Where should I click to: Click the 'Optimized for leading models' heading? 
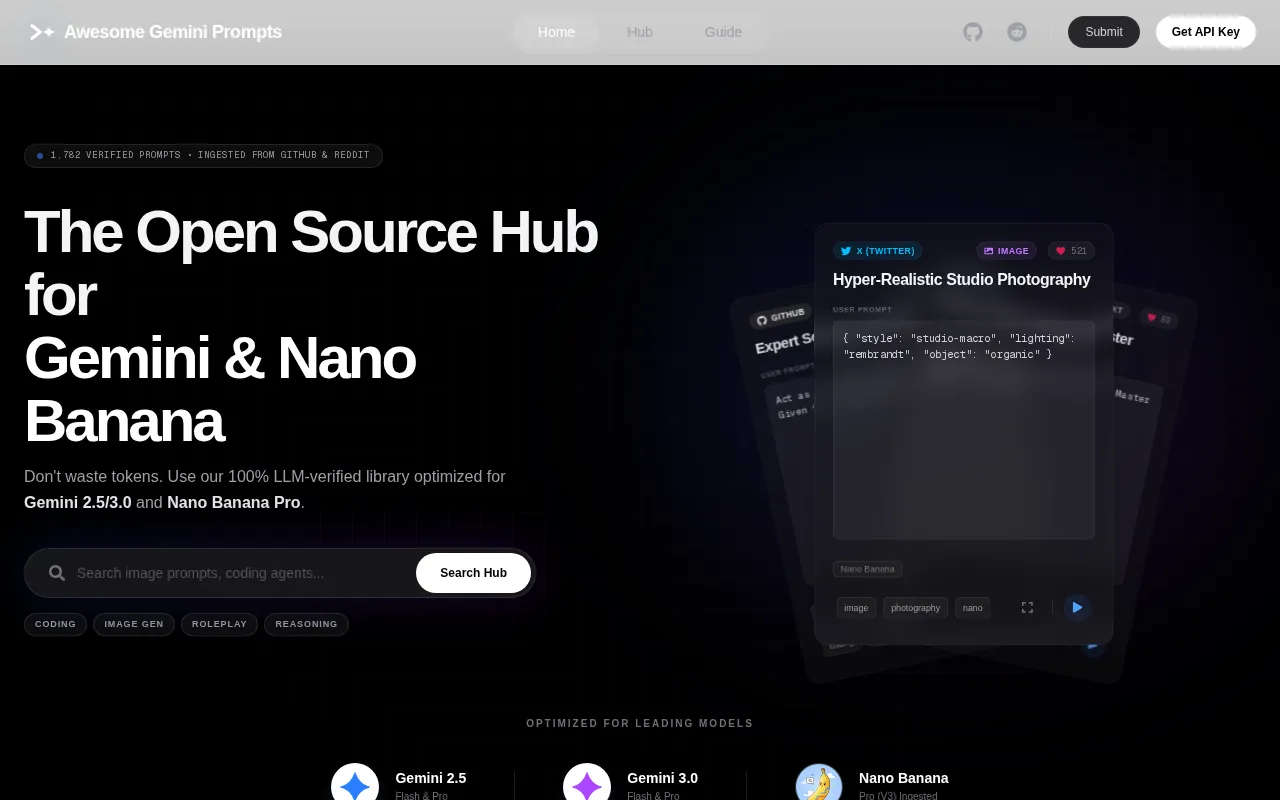click(x=640, y=723)
